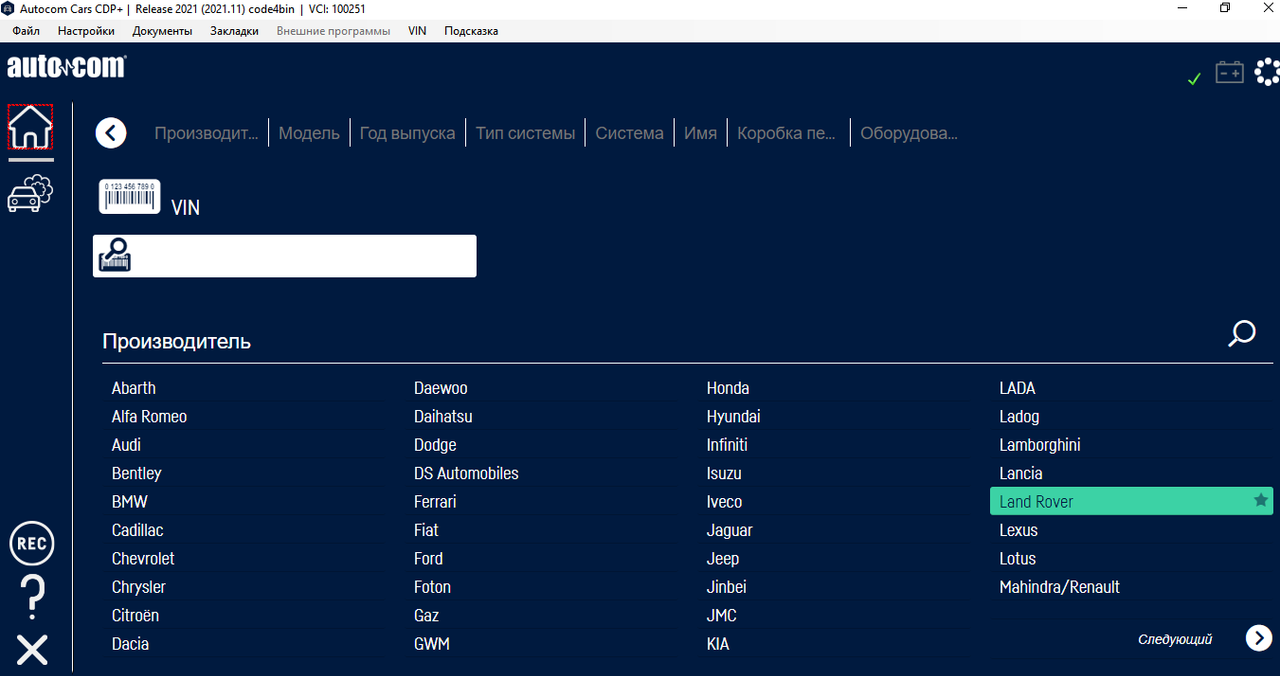Select manufacturer Audi
The height and width of the screenshot is (676, 1280).
tap(126, 445)
